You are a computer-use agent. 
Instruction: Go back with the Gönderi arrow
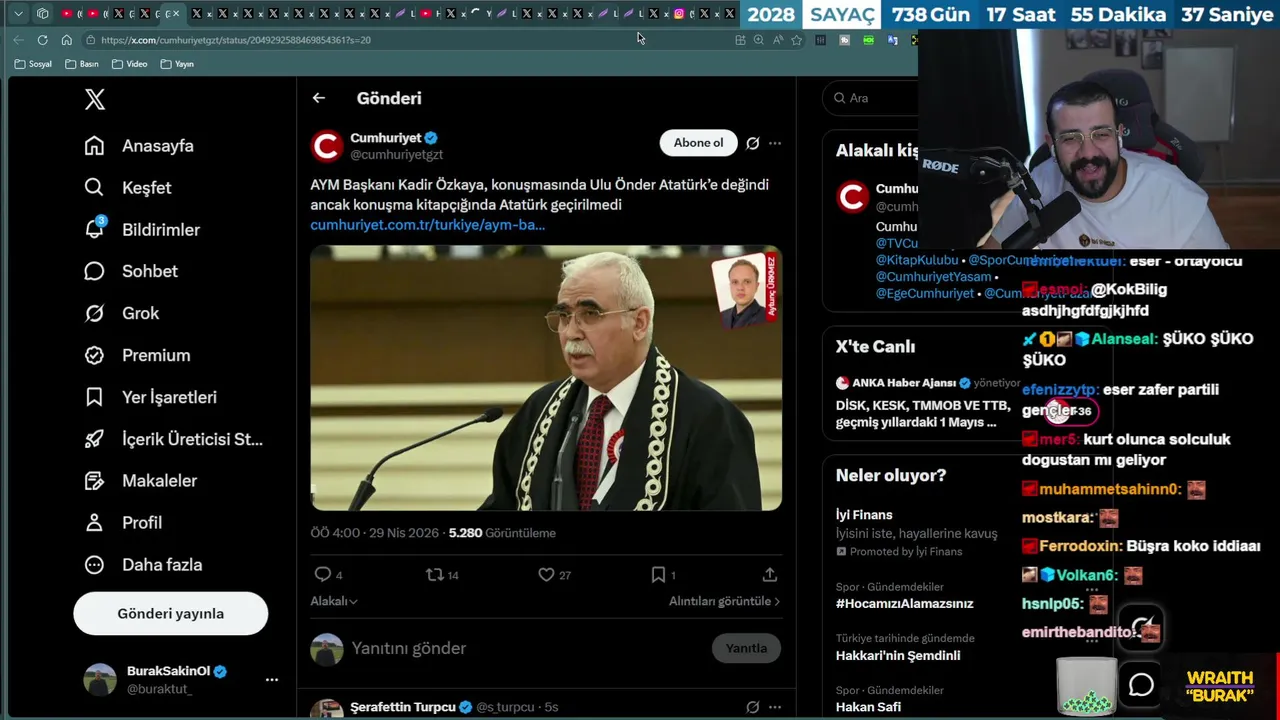[318, 98]
